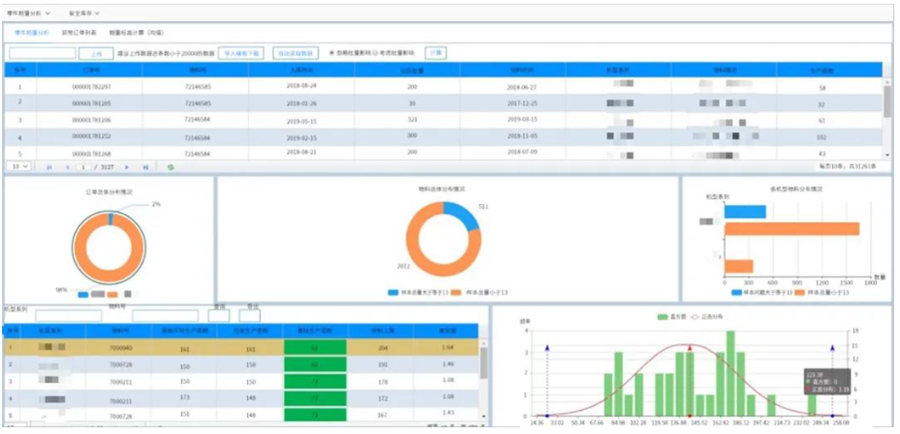Image resolution: width=900 pixels, height=434 pixels.
Task: Select the second radio option before calculate button
Action: (376, 52)
